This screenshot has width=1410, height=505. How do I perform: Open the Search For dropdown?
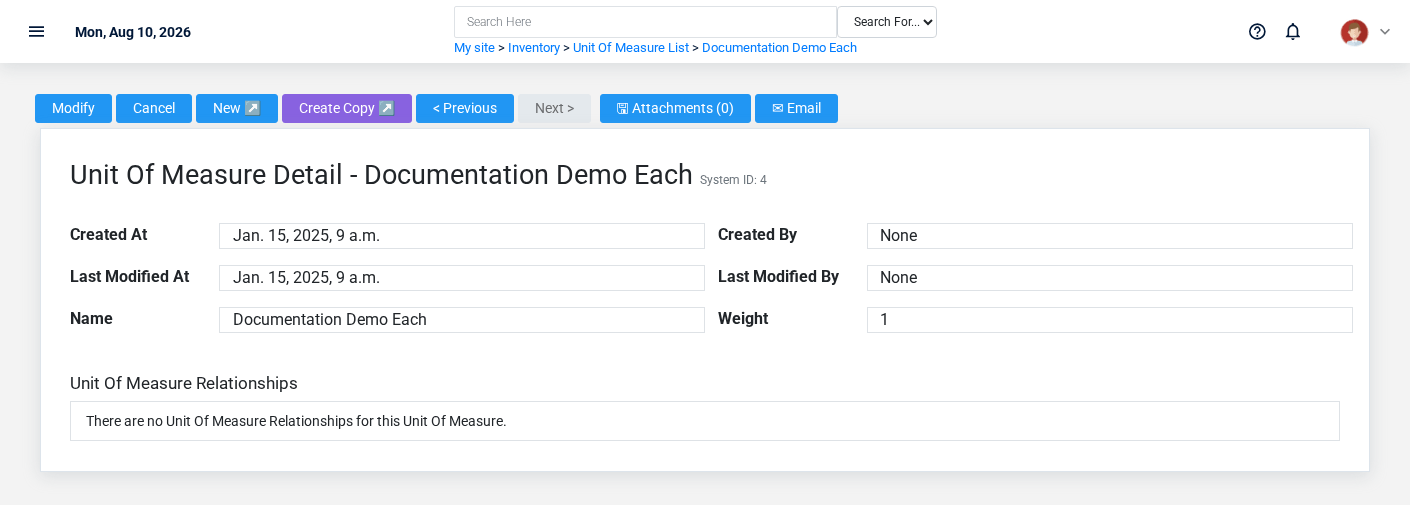[887, 22]
